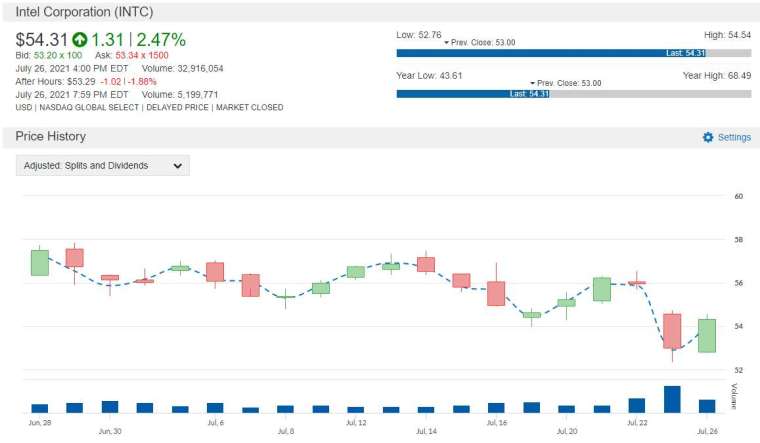Click the After Hours: $53.29 value

55,81
